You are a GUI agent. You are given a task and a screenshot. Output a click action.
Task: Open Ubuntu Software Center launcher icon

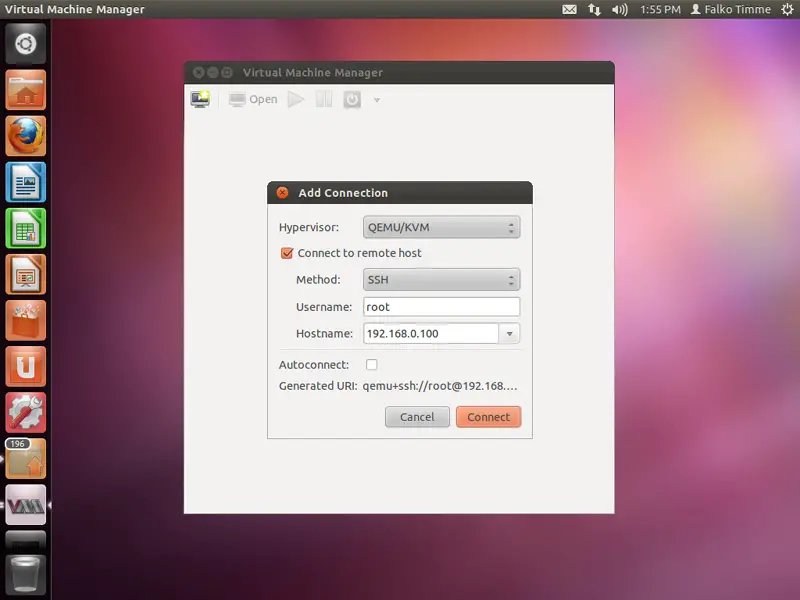point(26,320)
